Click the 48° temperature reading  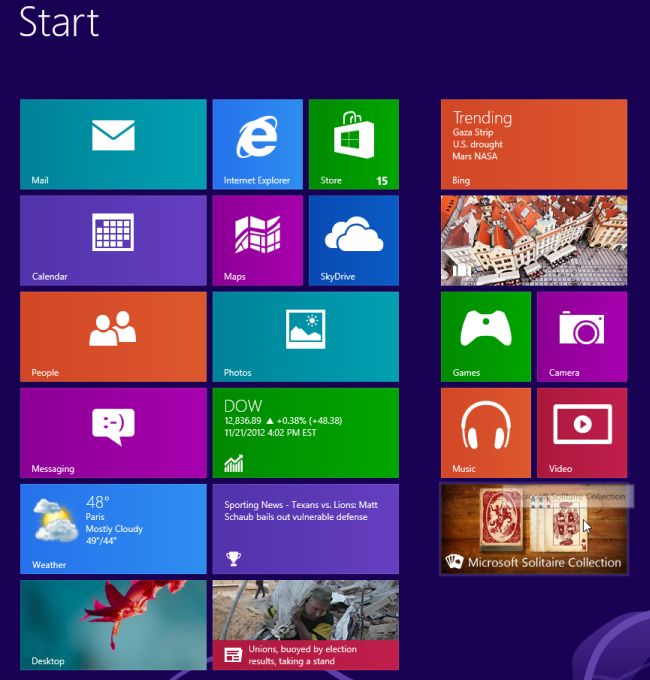(x=98, y=502)
